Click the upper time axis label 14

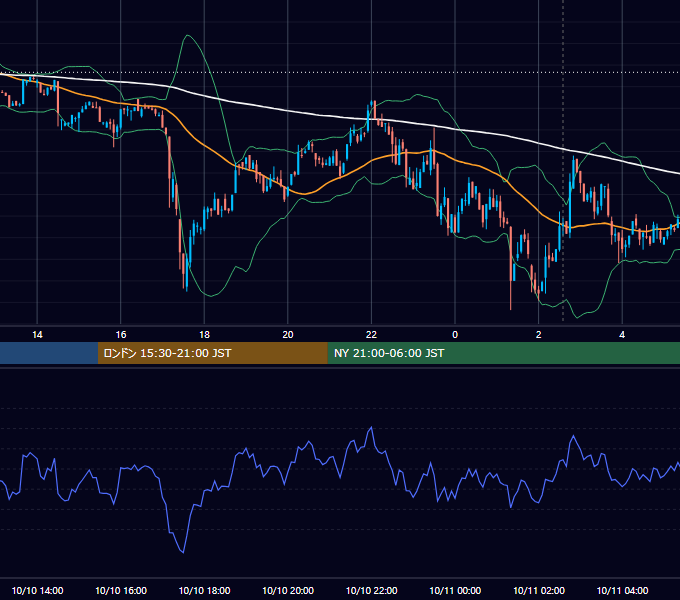tap(37, 335)
